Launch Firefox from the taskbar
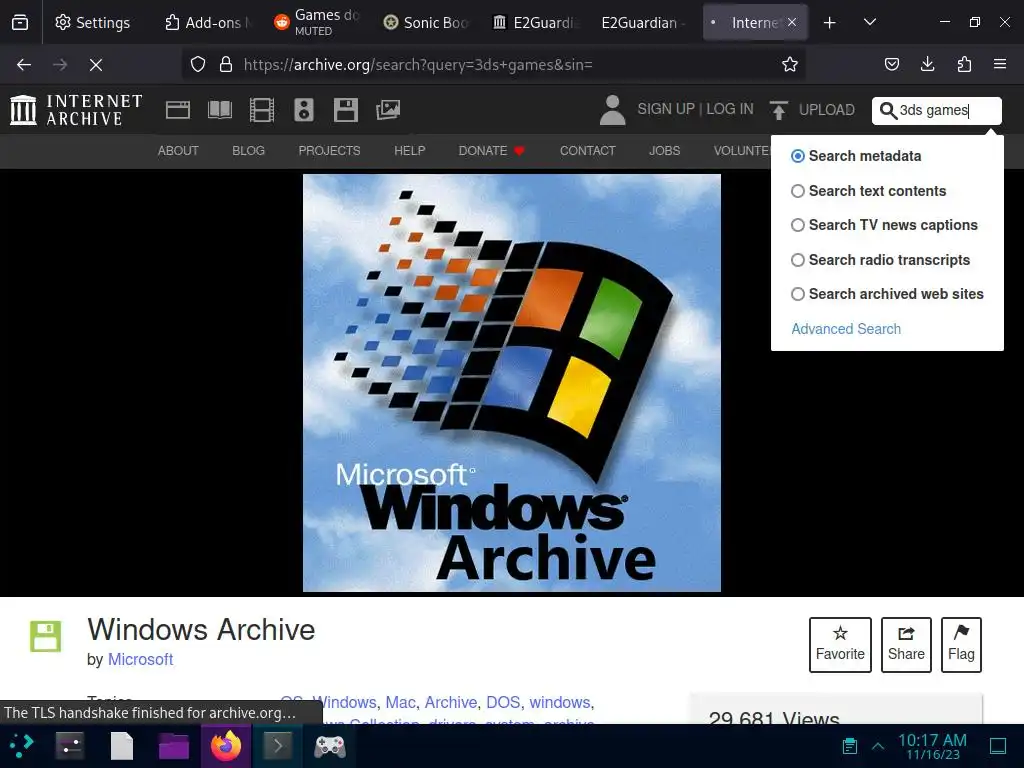This screenshot has height=768, width=1024. coord(226,745)
